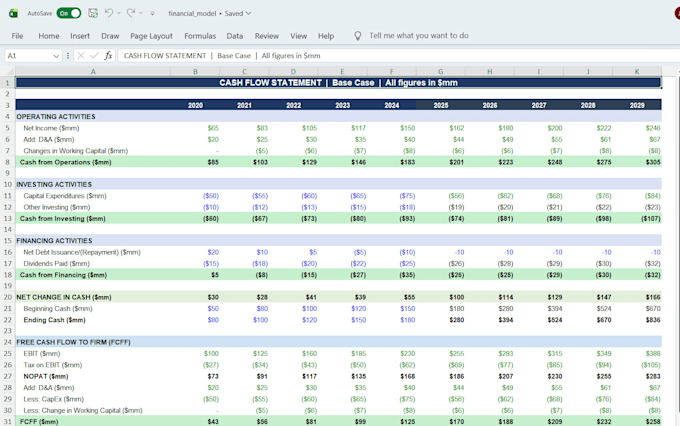Screen dimensions: 680x426
Task: Click 2029 Cash from Investing value ($107)
Action: click(651, 218)
